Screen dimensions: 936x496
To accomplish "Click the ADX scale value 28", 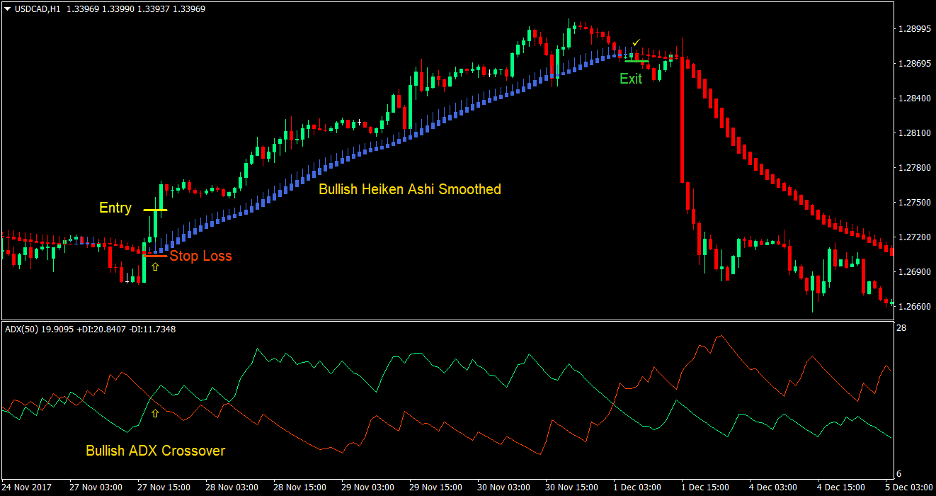I will [x=901, y=329].
